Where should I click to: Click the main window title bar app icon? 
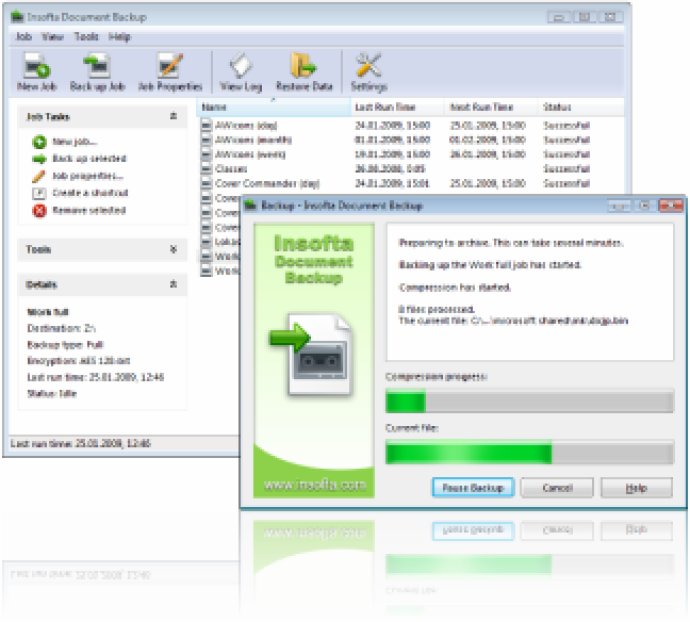coord(17,17)
